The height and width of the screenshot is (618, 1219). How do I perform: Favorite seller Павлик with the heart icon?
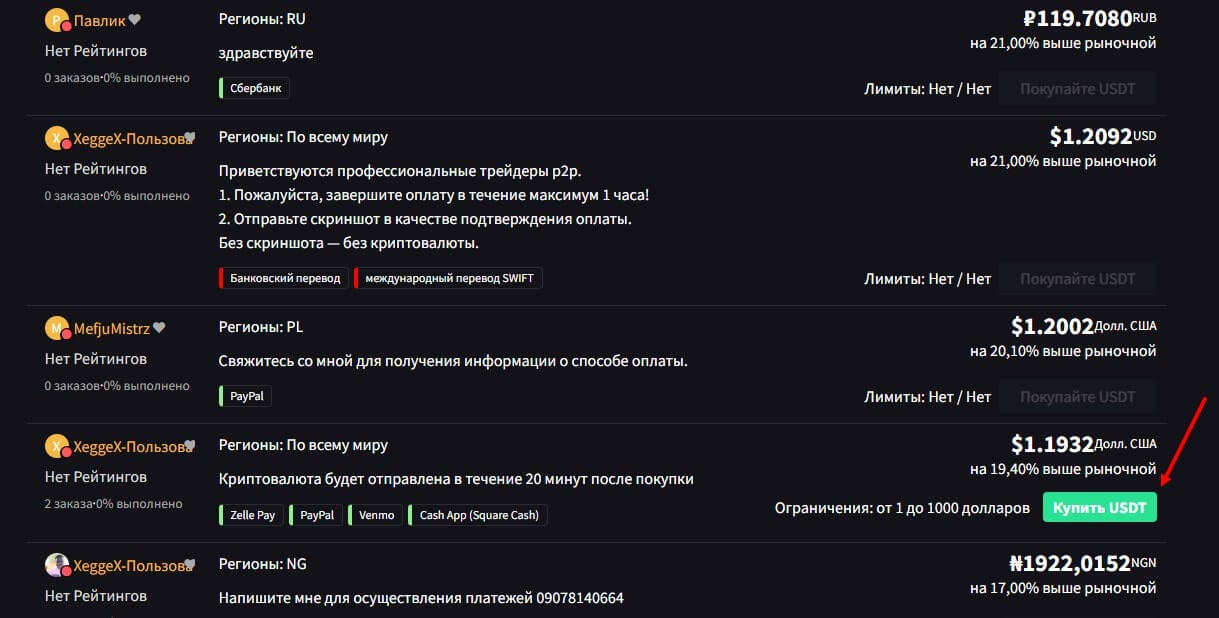[135, 20]
